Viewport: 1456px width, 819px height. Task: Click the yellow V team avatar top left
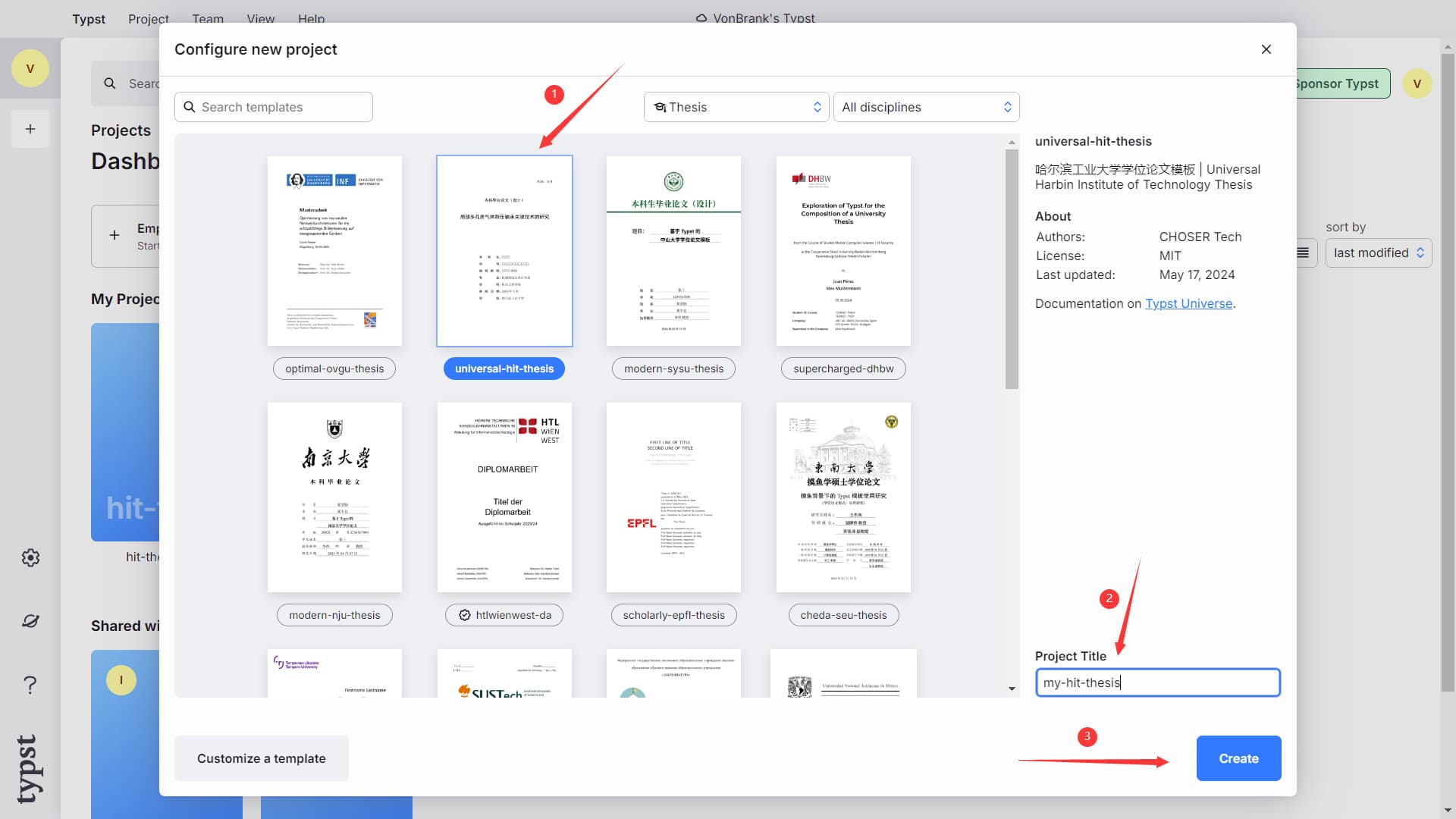tap(30, 68)
